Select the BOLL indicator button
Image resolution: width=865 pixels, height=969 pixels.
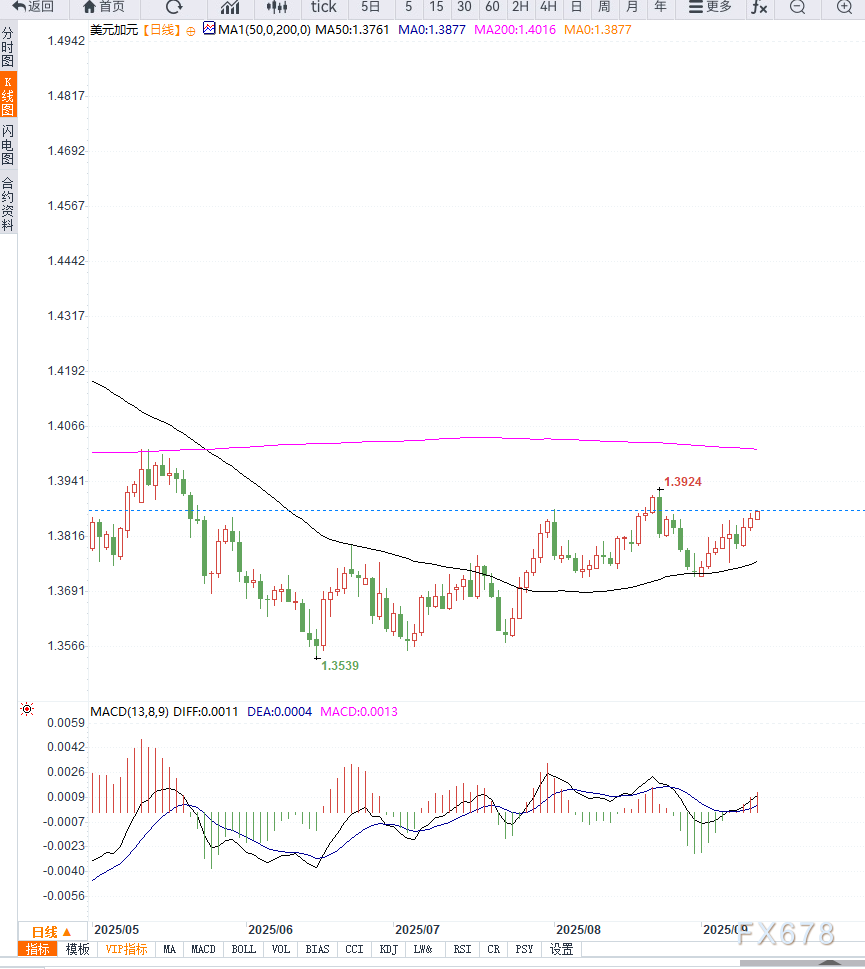pos(243,949)
